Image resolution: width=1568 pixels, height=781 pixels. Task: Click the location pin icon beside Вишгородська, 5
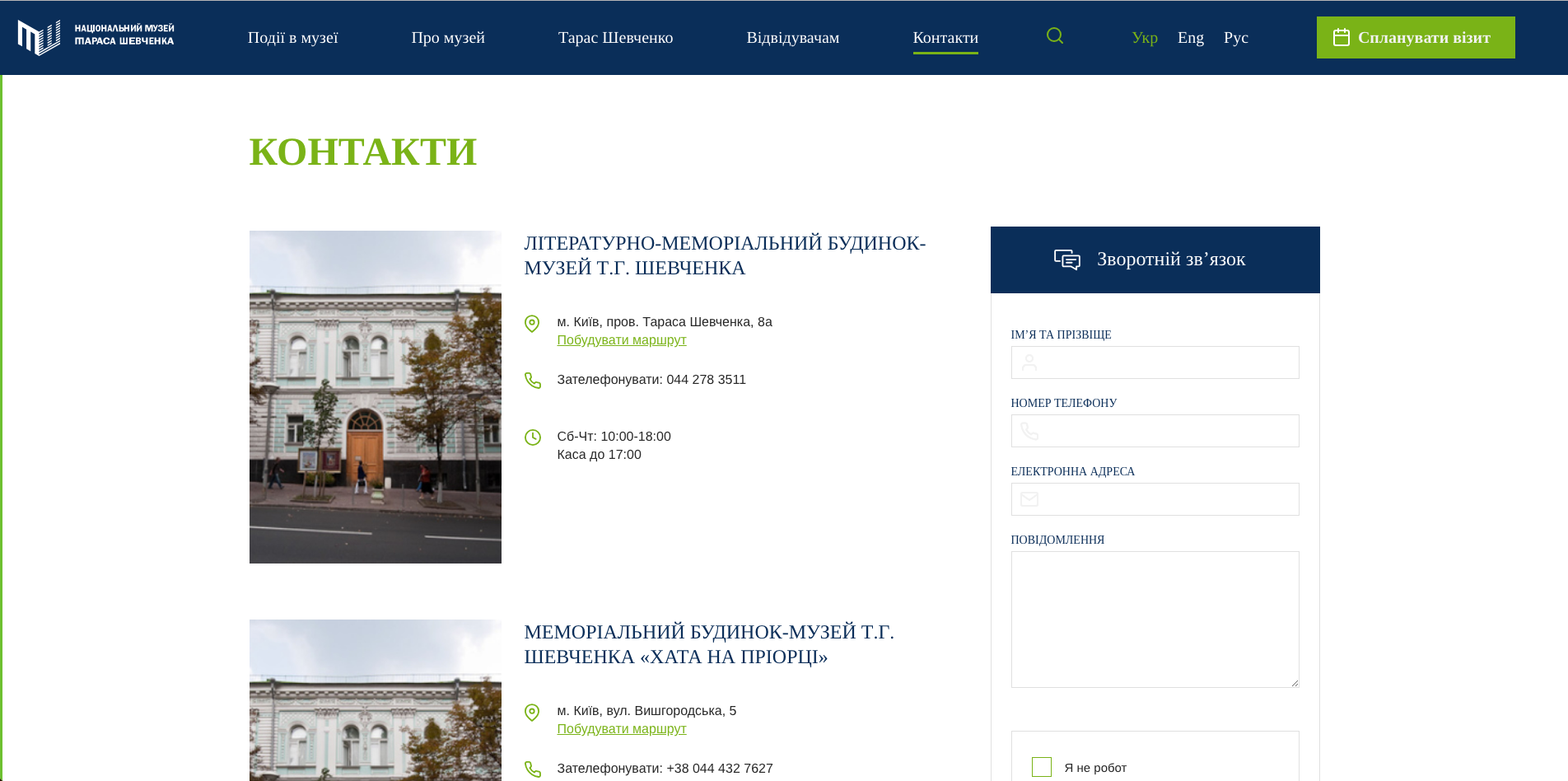532,713
